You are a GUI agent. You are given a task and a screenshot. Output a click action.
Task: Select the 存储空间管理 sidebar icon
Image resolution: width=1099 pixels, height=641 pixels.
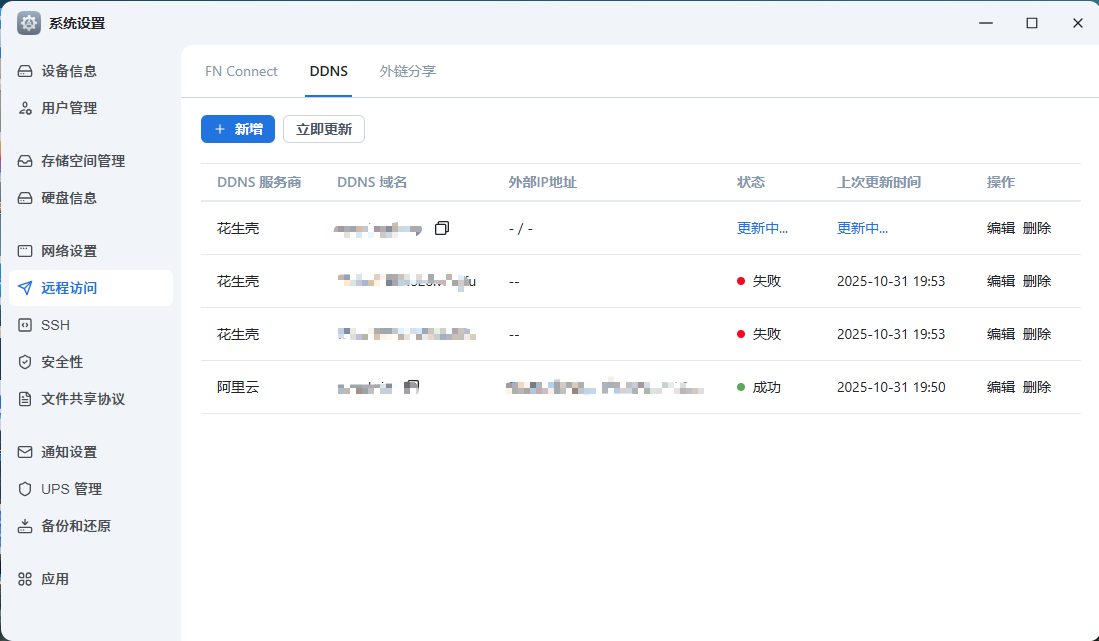[x=26, y=161]
